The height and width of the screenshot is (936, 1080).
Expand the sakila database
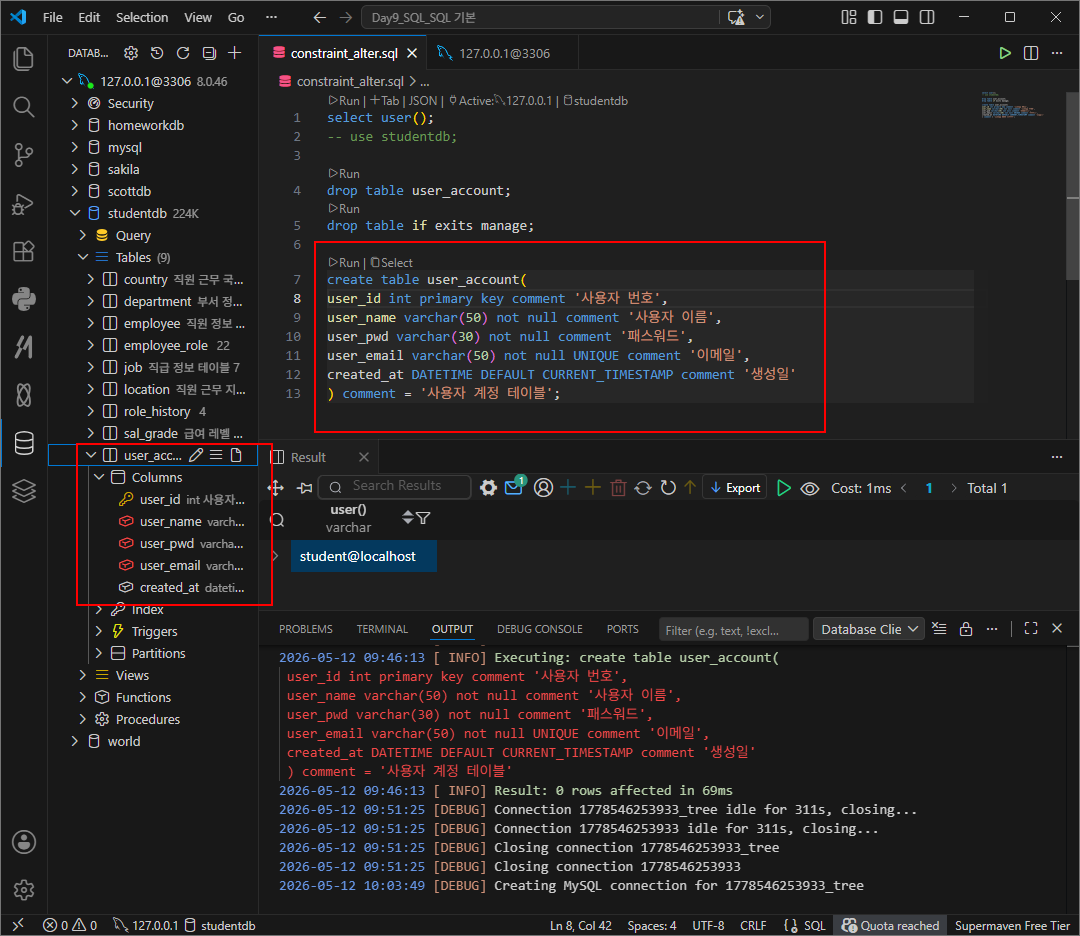[x=75, y=169]
